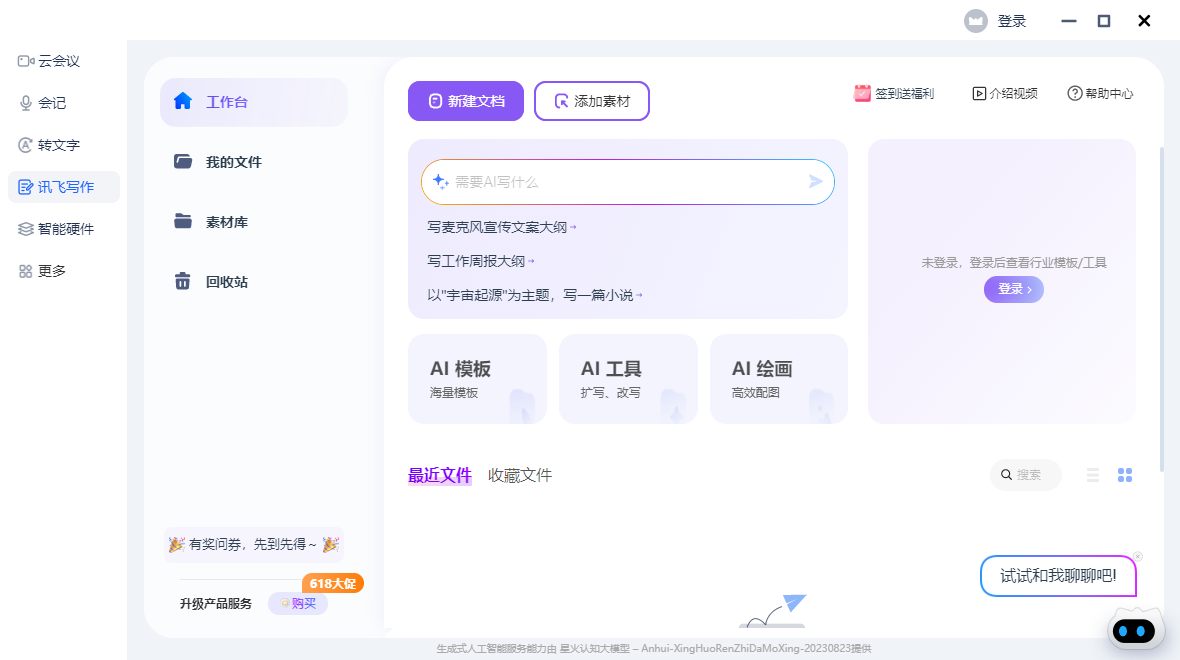1180x660 pixels.
Task: Open the 介绍视频 intro video
Action: (1005, 93)
